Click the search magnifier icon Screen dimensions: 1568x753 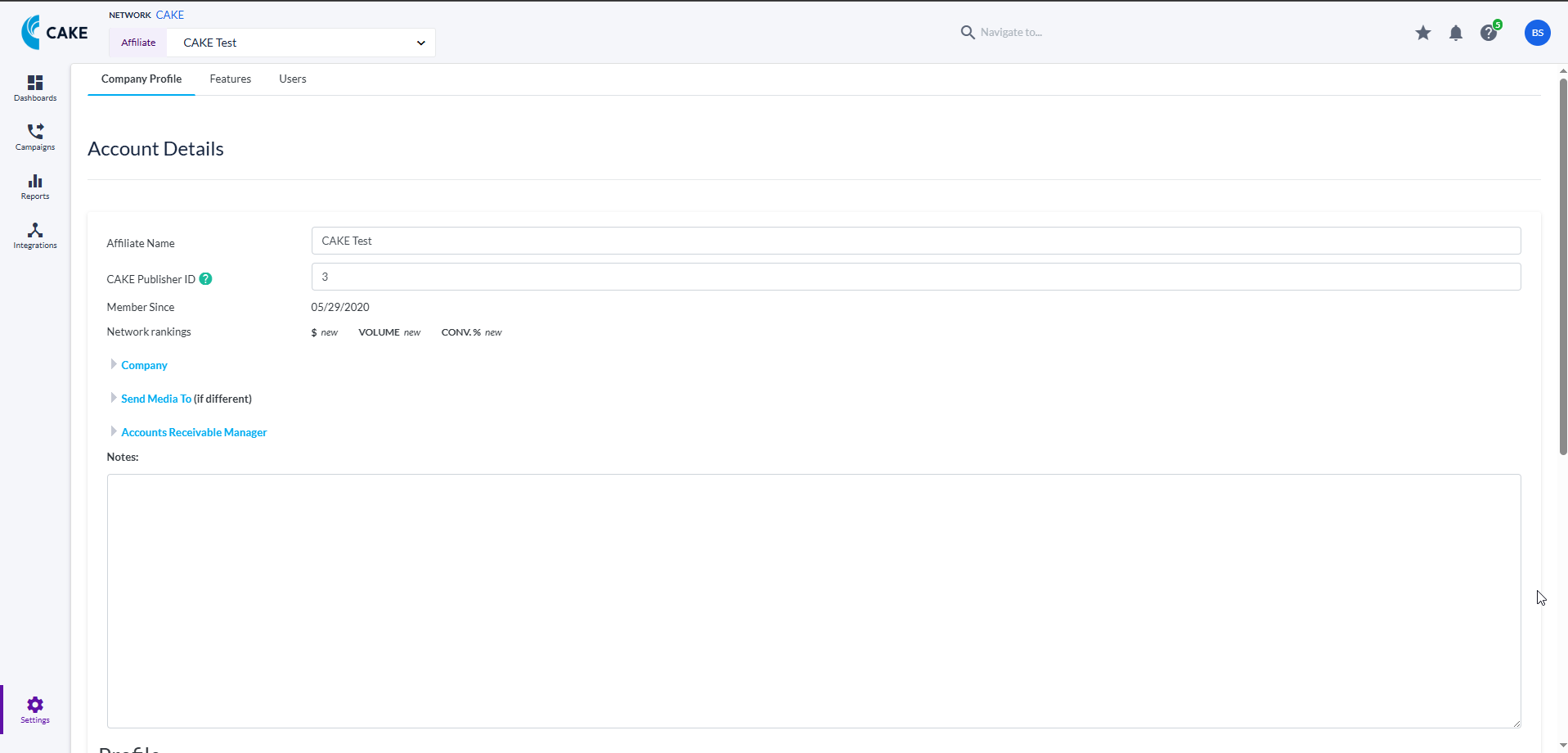(x=968, y=32)
